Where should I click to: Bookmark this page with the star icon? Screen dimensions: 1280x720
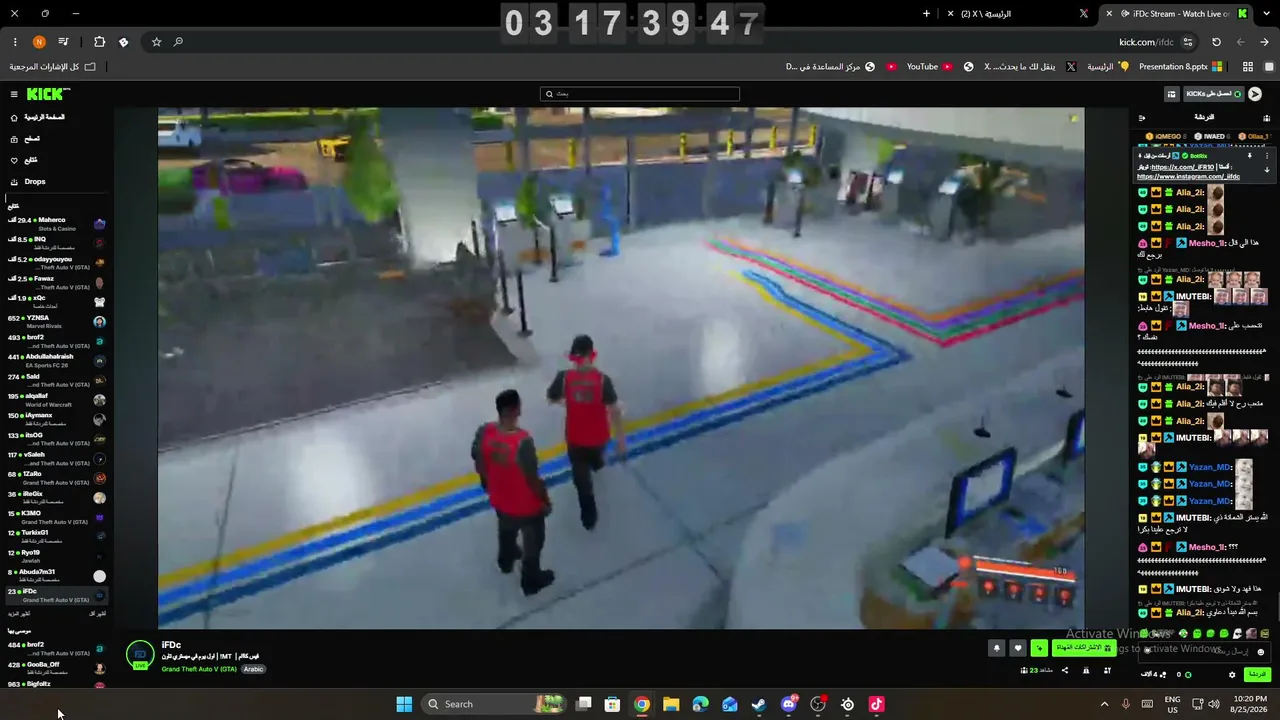[x=156, y=42]
